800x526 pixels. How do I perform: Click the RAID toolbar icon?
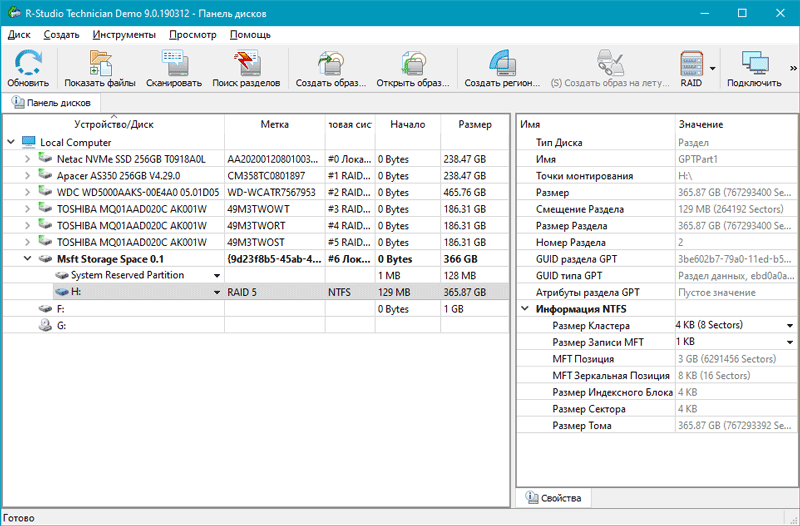tap(691, 63)
